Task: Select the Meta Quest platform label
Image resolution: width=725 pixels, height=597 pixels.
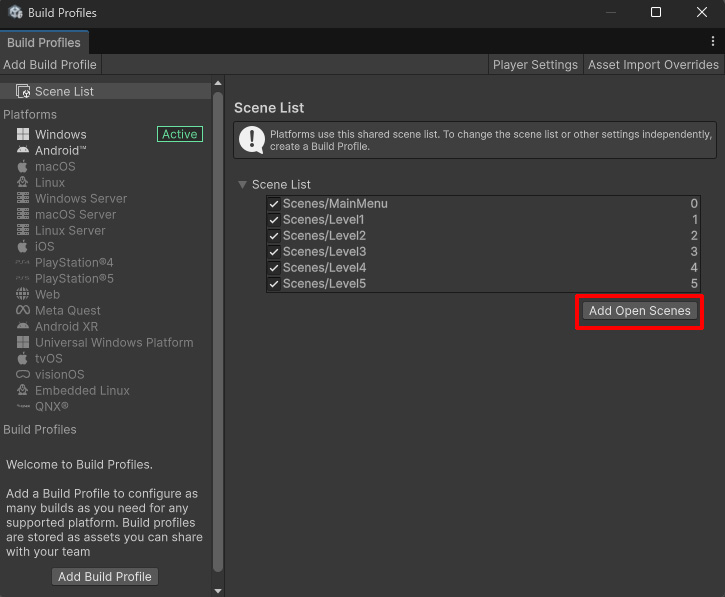Action: [68, 310]
